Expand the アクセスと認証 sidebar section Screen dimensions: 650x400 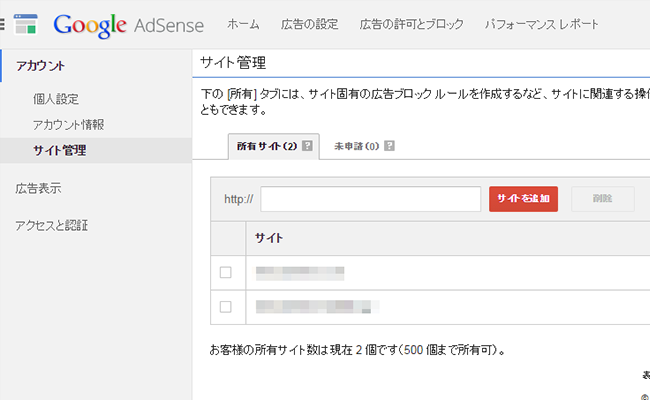point(52,225)
